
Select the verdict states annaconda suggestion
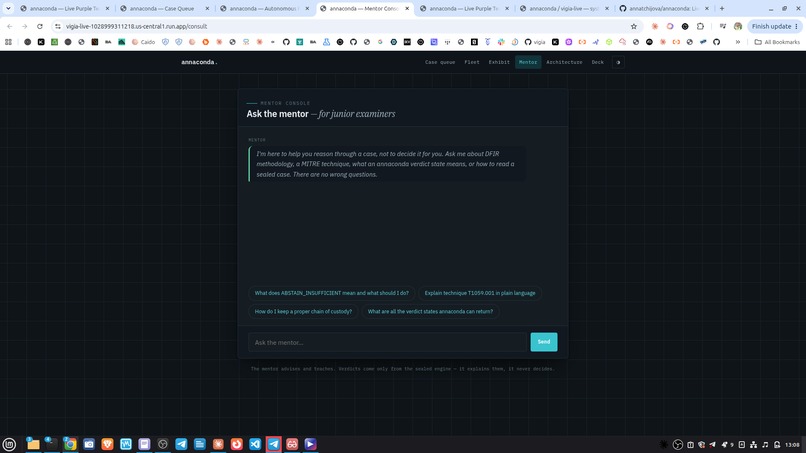coord(430,312)
